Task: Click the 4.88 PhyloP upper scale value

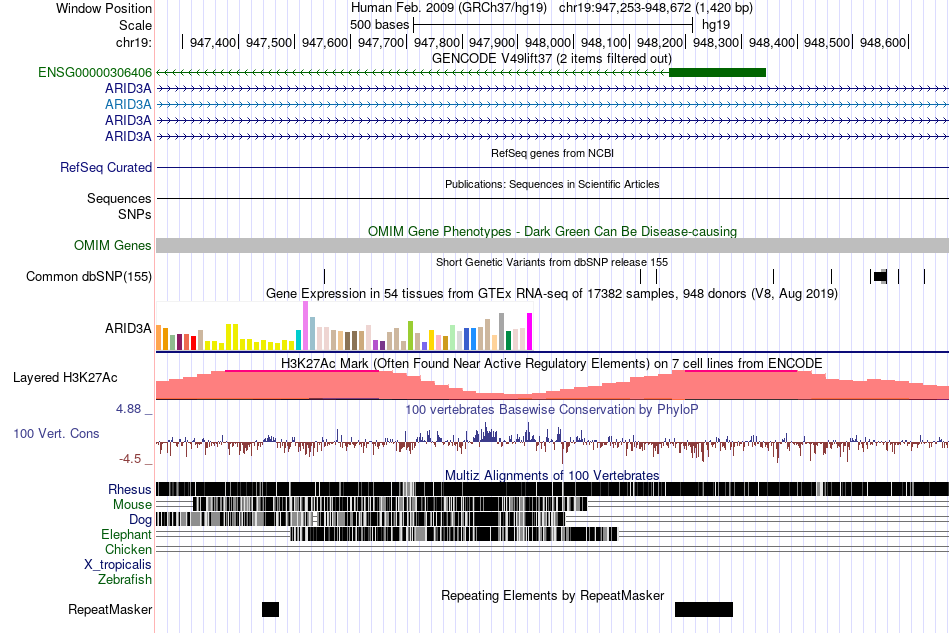Action: (128, 409)
